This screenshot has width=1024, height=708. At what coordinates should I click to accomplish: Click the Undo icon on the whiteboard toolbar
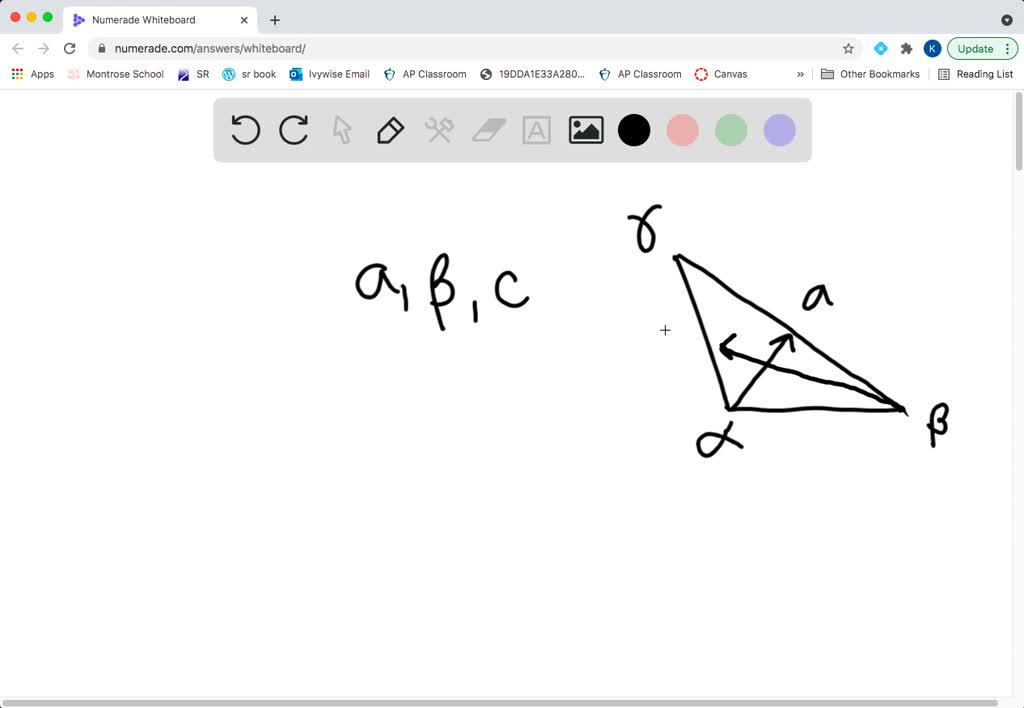(x=245, y=130)
